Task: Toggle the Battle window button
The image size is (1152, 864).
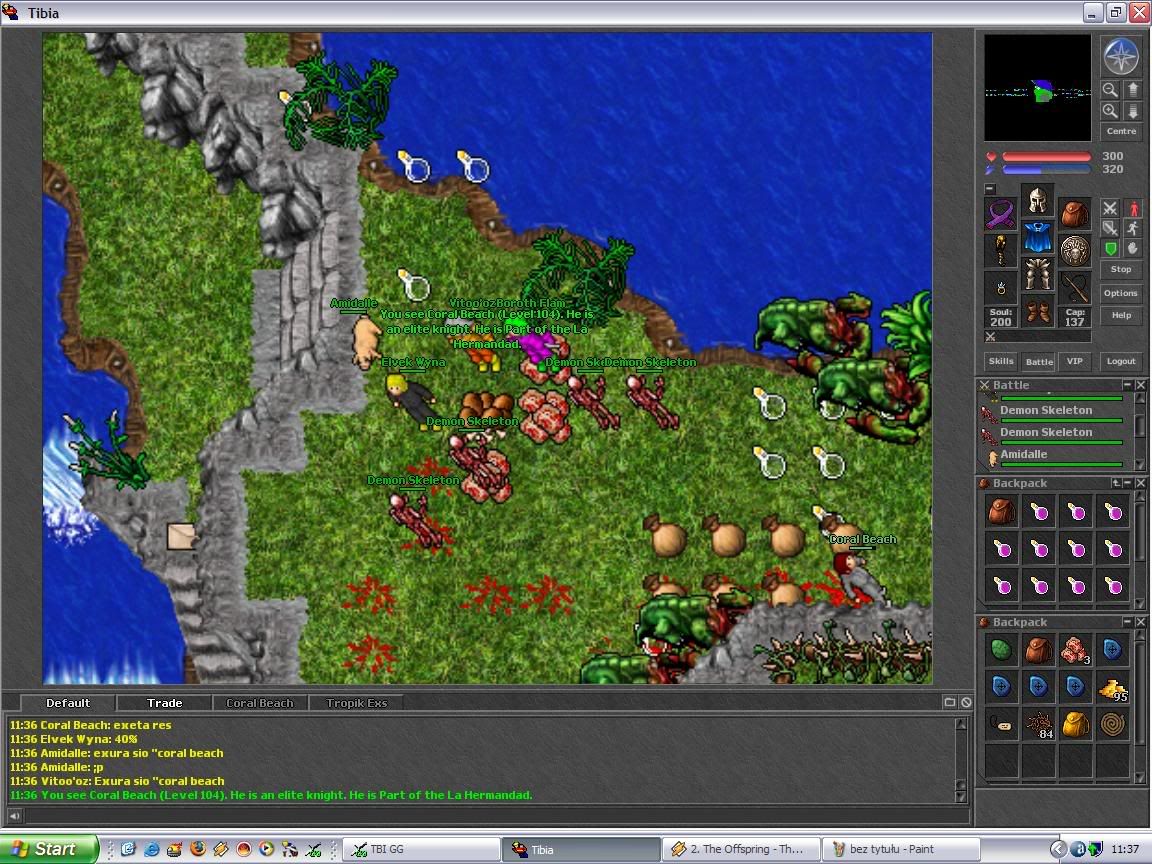Action: (1039, 361)
